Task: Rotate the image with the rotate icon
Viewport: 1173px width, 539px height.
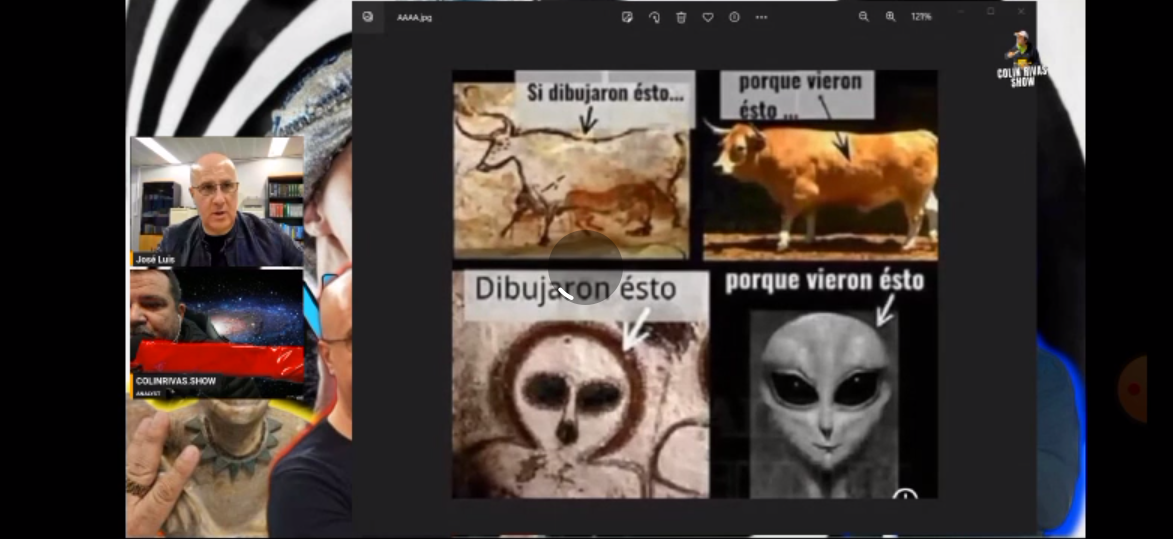Action: point(655,16)
